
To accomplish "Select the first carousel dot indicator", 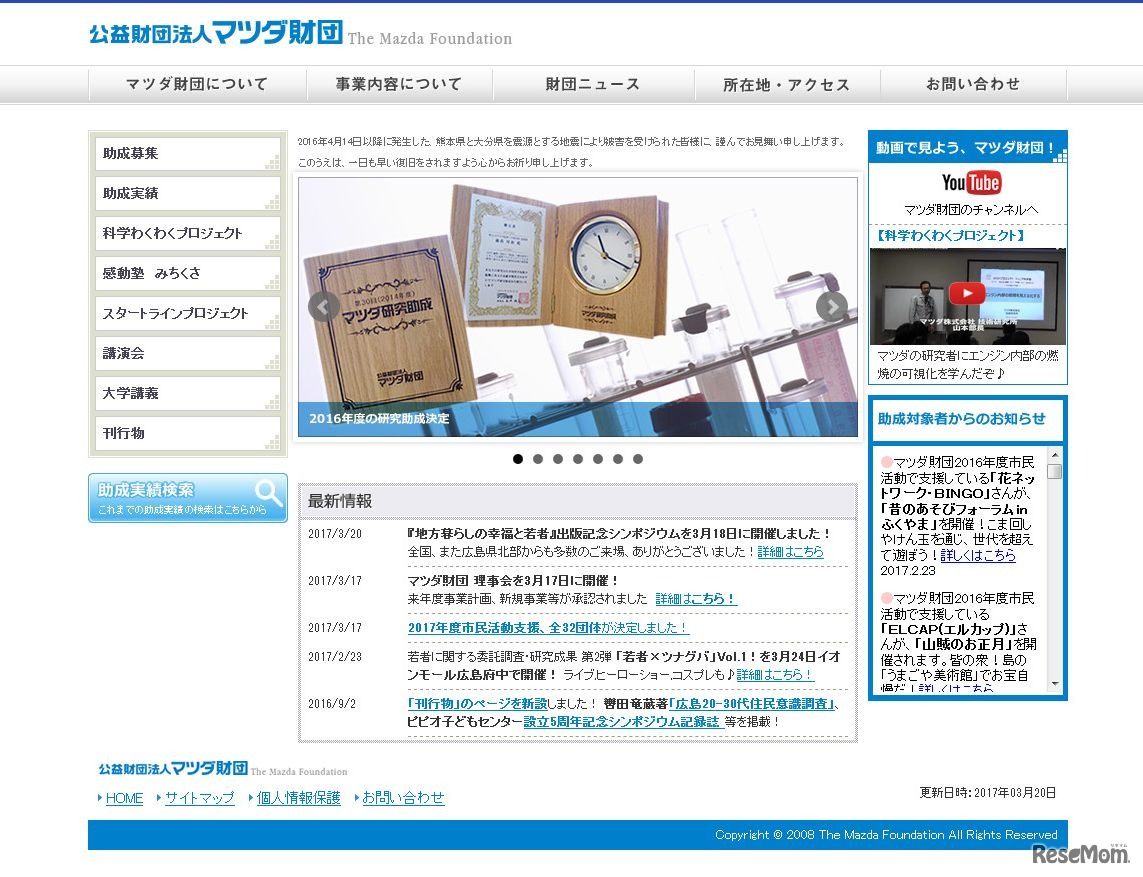I will pyautogui.click(x=518, y=459).
